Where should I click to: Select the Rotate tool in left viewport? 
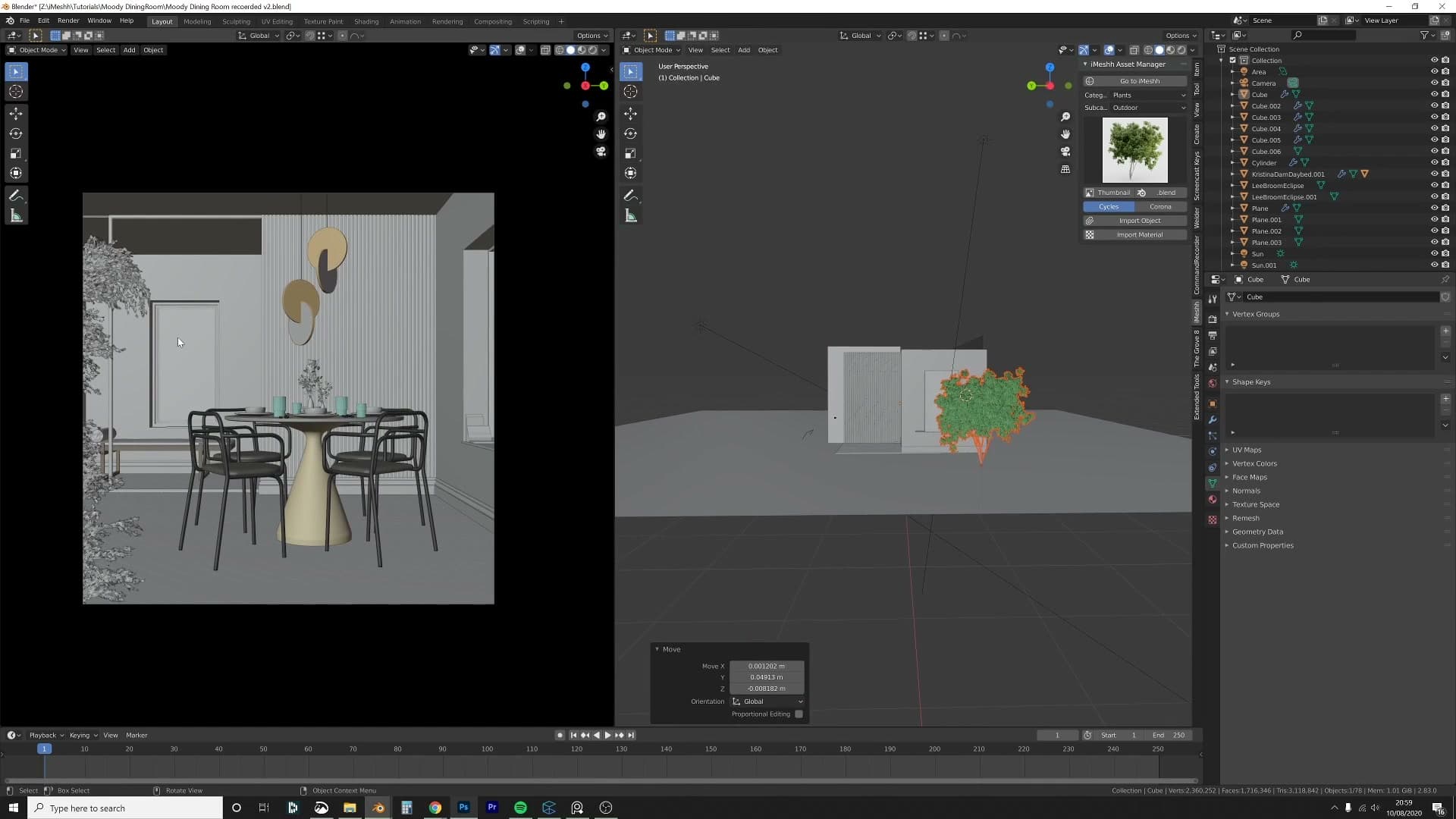coord(16,133)
